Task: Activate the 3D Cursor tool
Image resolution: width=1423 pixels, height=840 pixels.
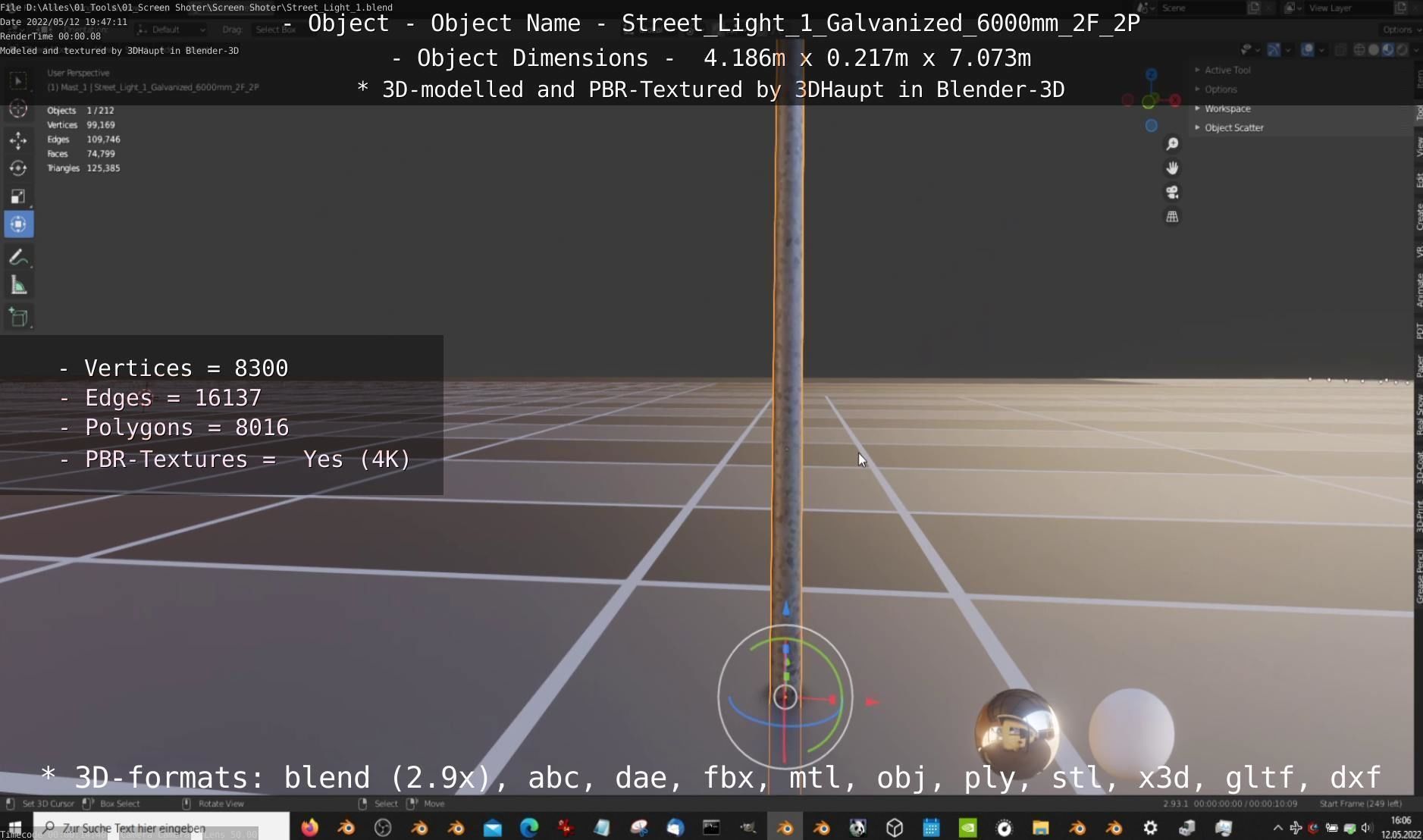Action: point(19,109)
